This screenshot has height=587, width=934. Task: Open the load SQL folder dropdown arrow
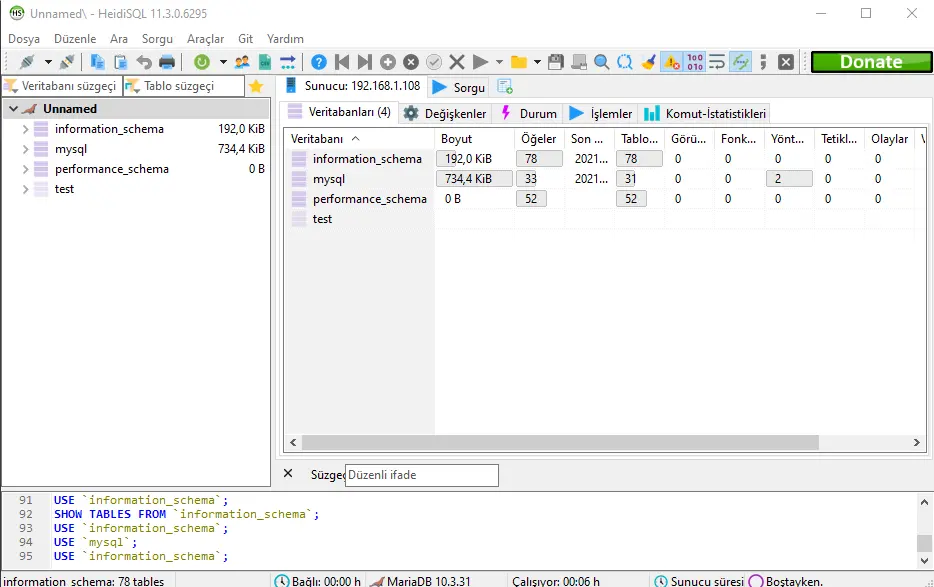click(537, 61)
